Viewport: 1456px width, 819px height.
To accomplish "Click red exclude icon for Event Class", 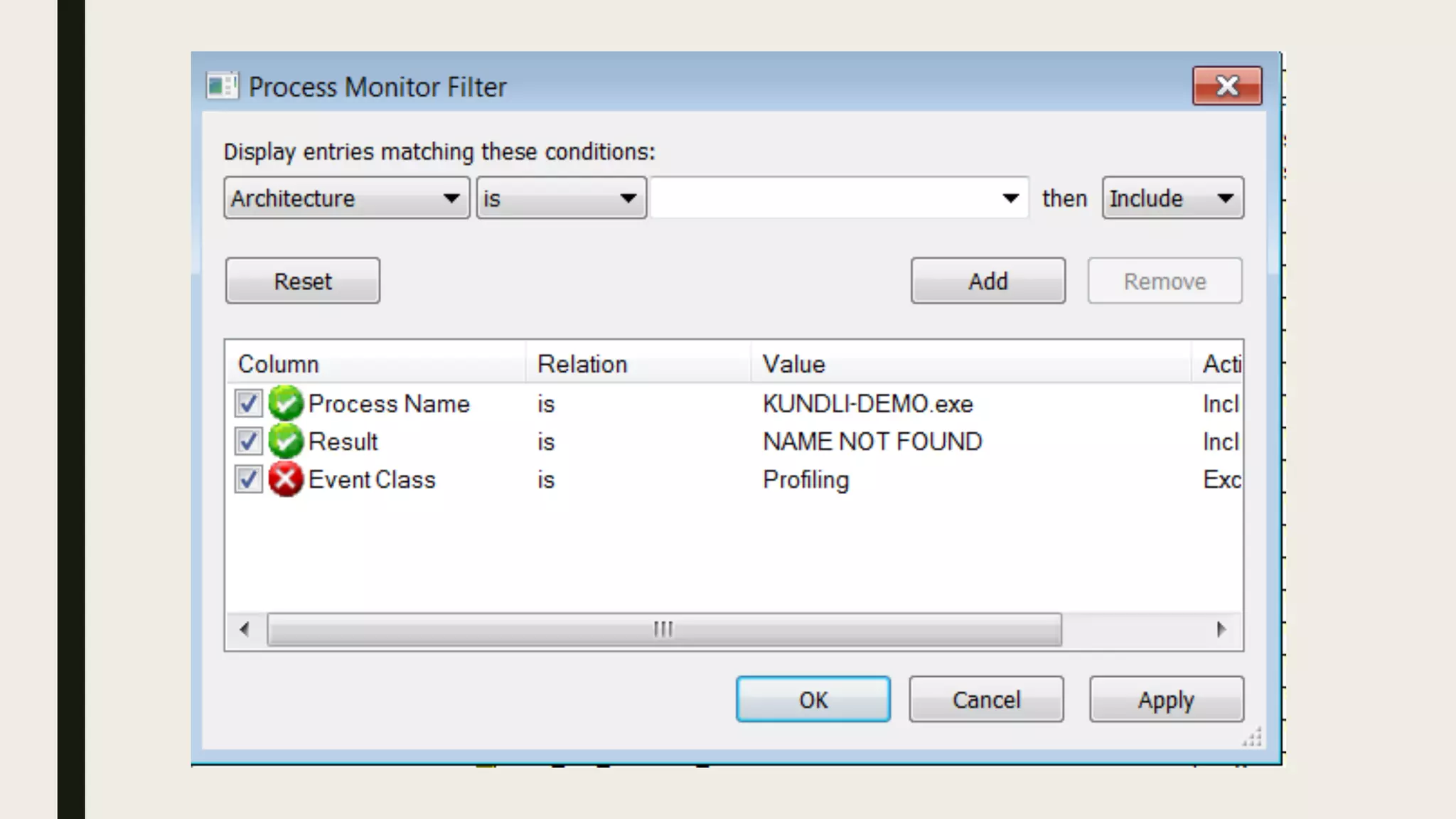I will click(x=286, y=479).
